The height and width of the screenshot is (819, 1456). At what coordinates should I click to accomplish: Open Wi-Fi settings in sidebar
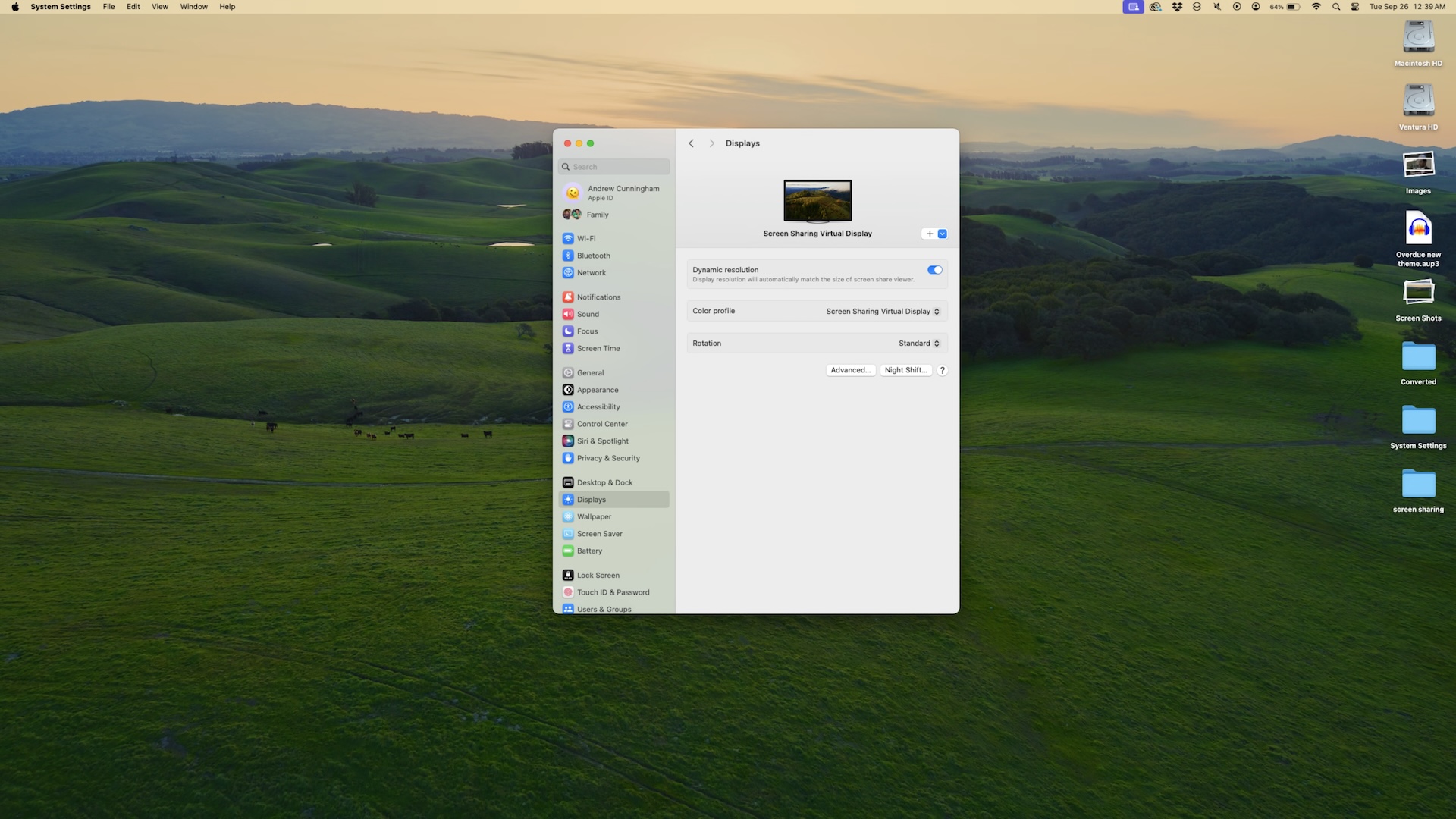pyautogui.click(x=585, y=238)
